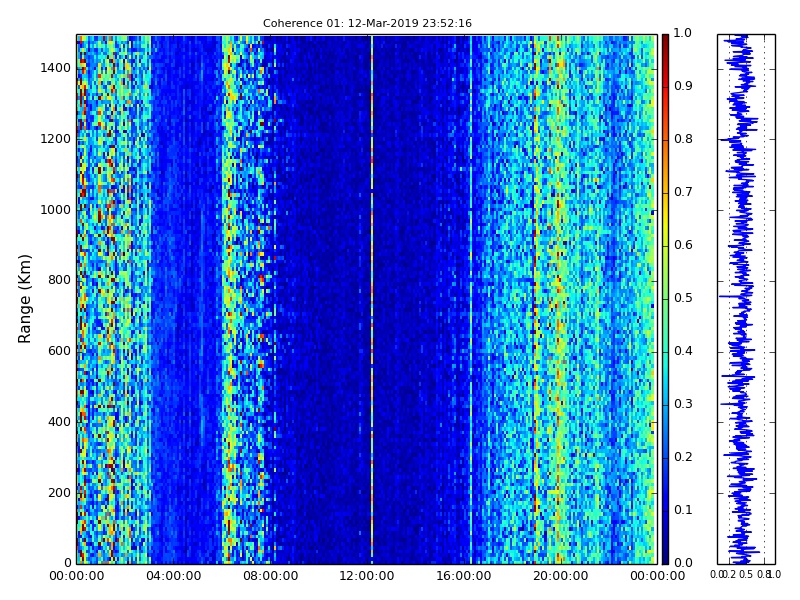Click the 1400 tick label on the range axis
This screenshot has height=600, width=800.
(x=56, y=68)
